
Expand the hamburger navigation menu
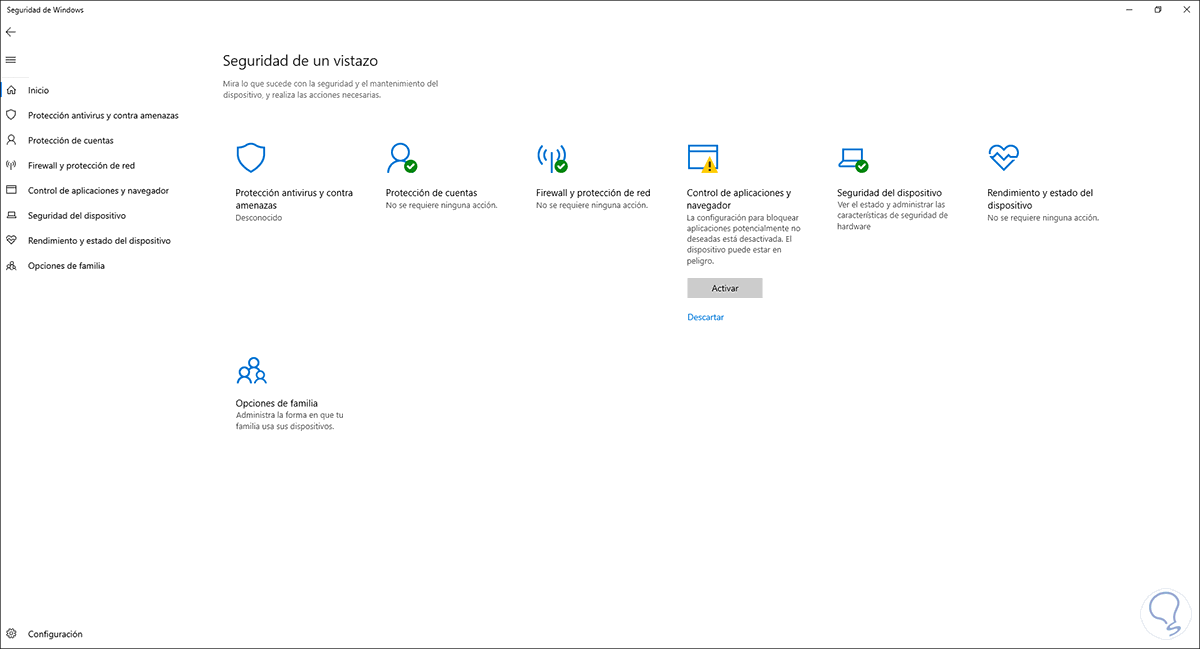11,60
